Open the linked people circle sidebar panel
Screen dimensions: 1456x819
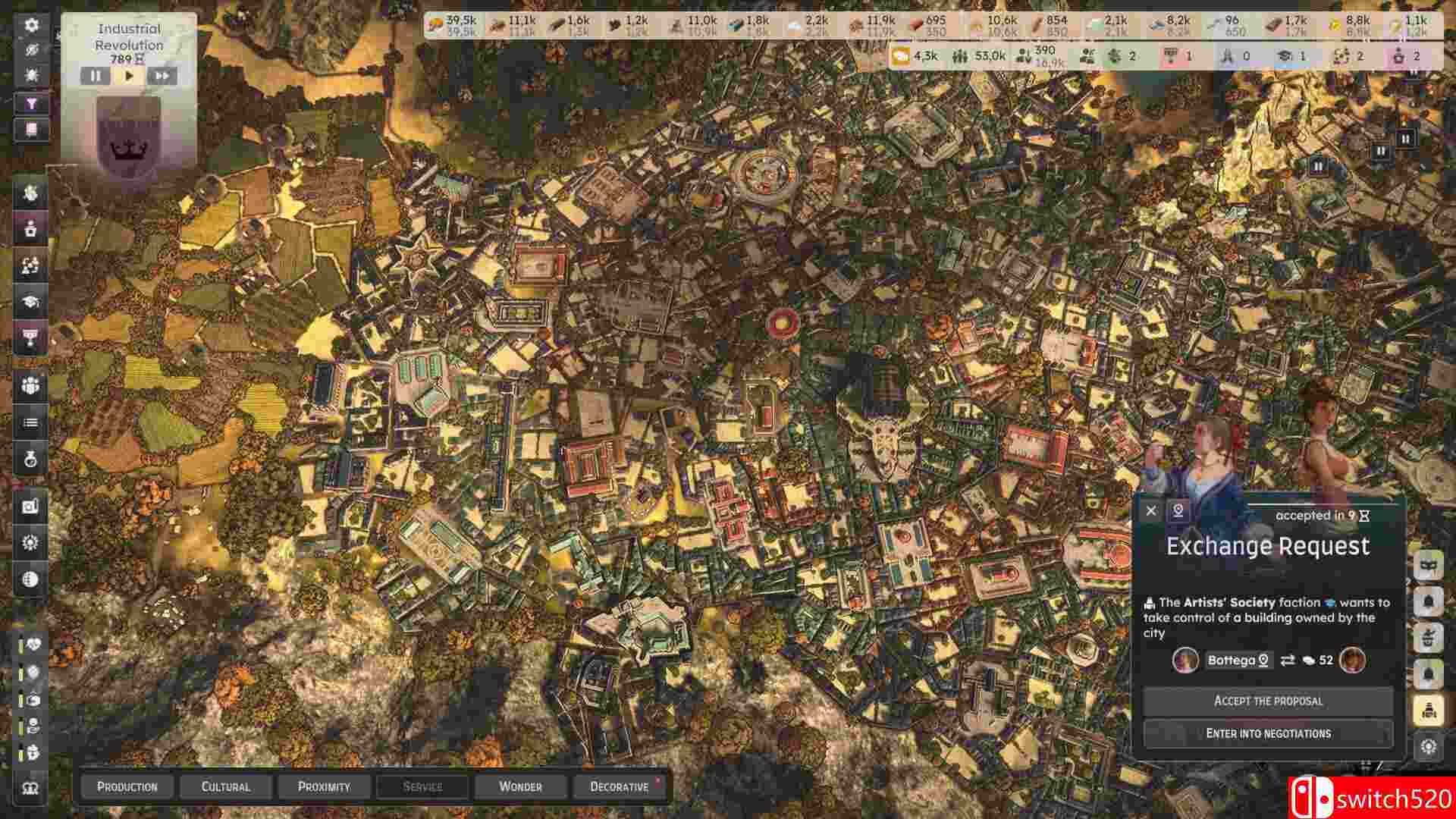point(30,265)
